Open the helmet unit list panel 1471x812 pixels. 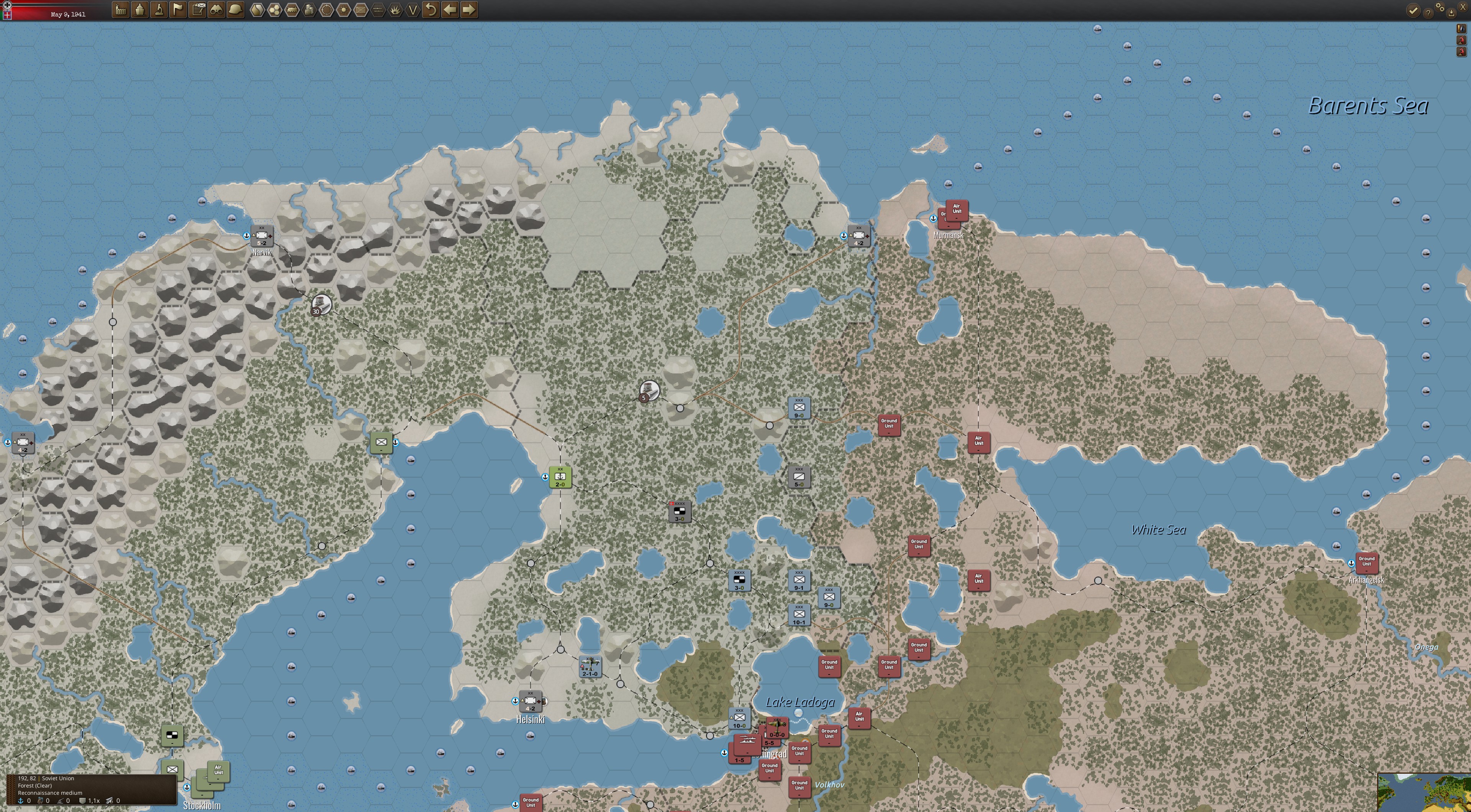[x=235, y=10]
